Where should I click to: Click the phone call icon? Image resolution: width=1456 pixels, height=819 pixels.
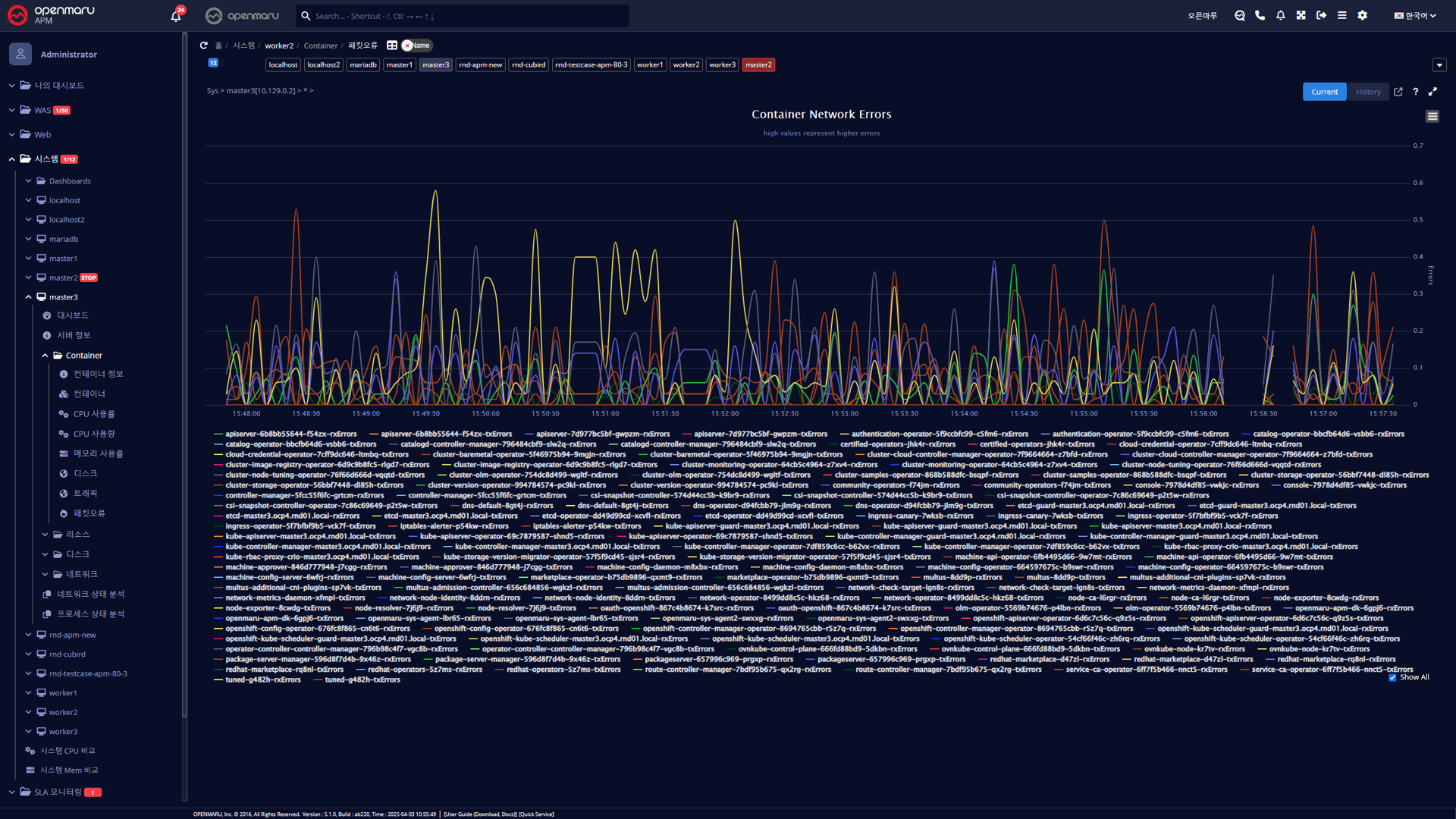pos(1260,15)
